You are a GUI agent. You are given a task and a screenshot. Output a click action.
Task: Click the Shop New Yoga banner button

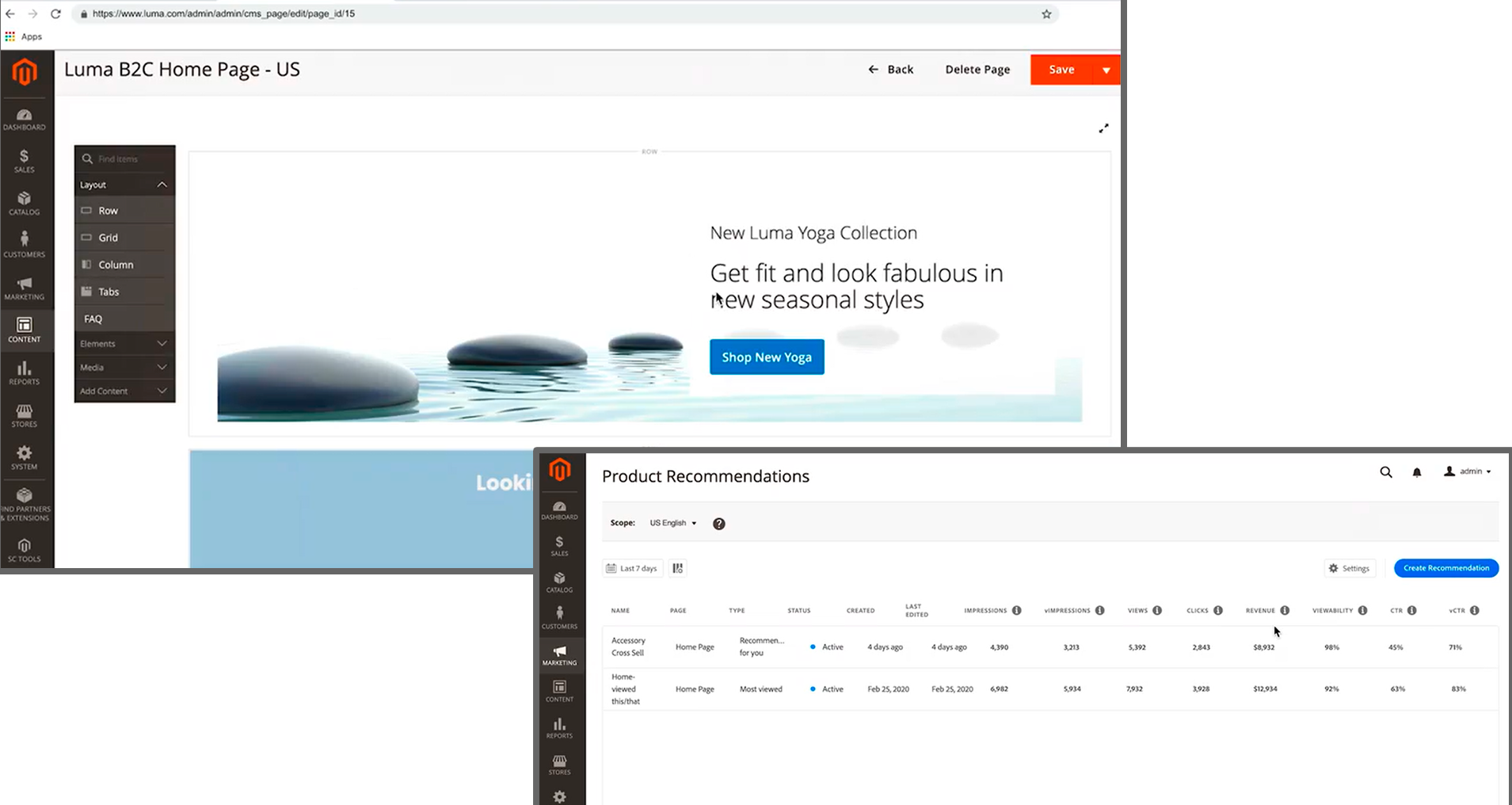[767, 357]
